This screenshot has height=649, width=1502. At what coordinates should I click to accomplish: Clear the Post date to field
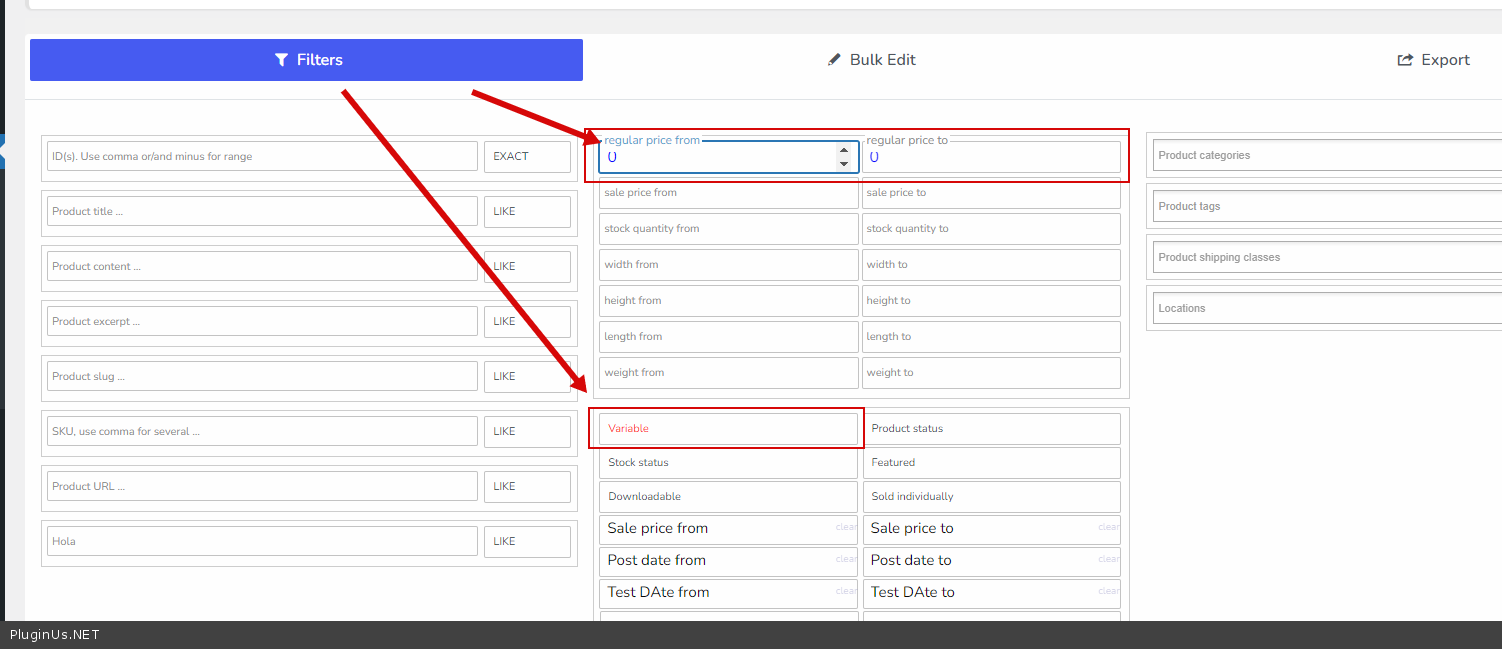1109,559
